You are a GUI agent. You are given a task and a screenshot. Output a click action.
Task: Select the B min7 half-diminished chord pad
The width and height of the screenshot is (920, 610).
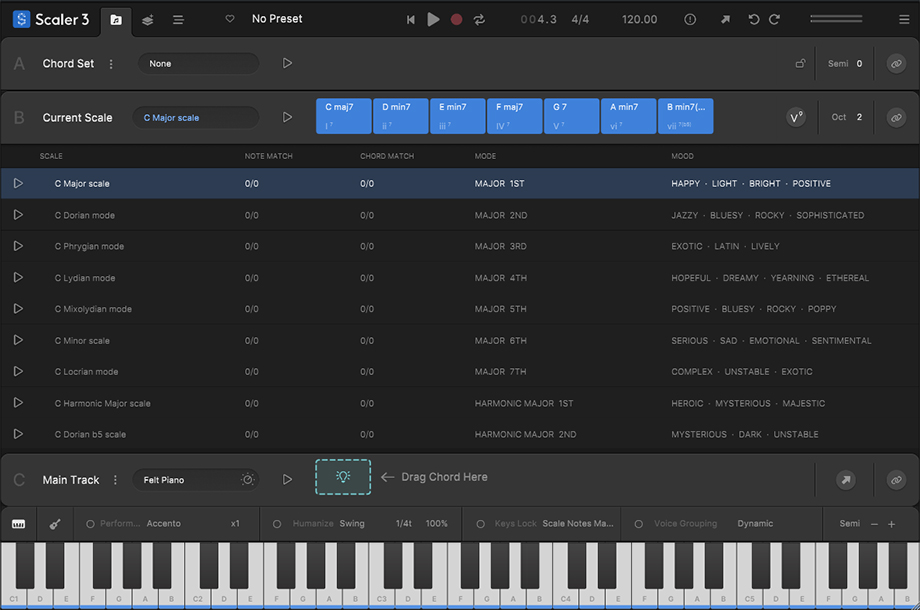685,116
